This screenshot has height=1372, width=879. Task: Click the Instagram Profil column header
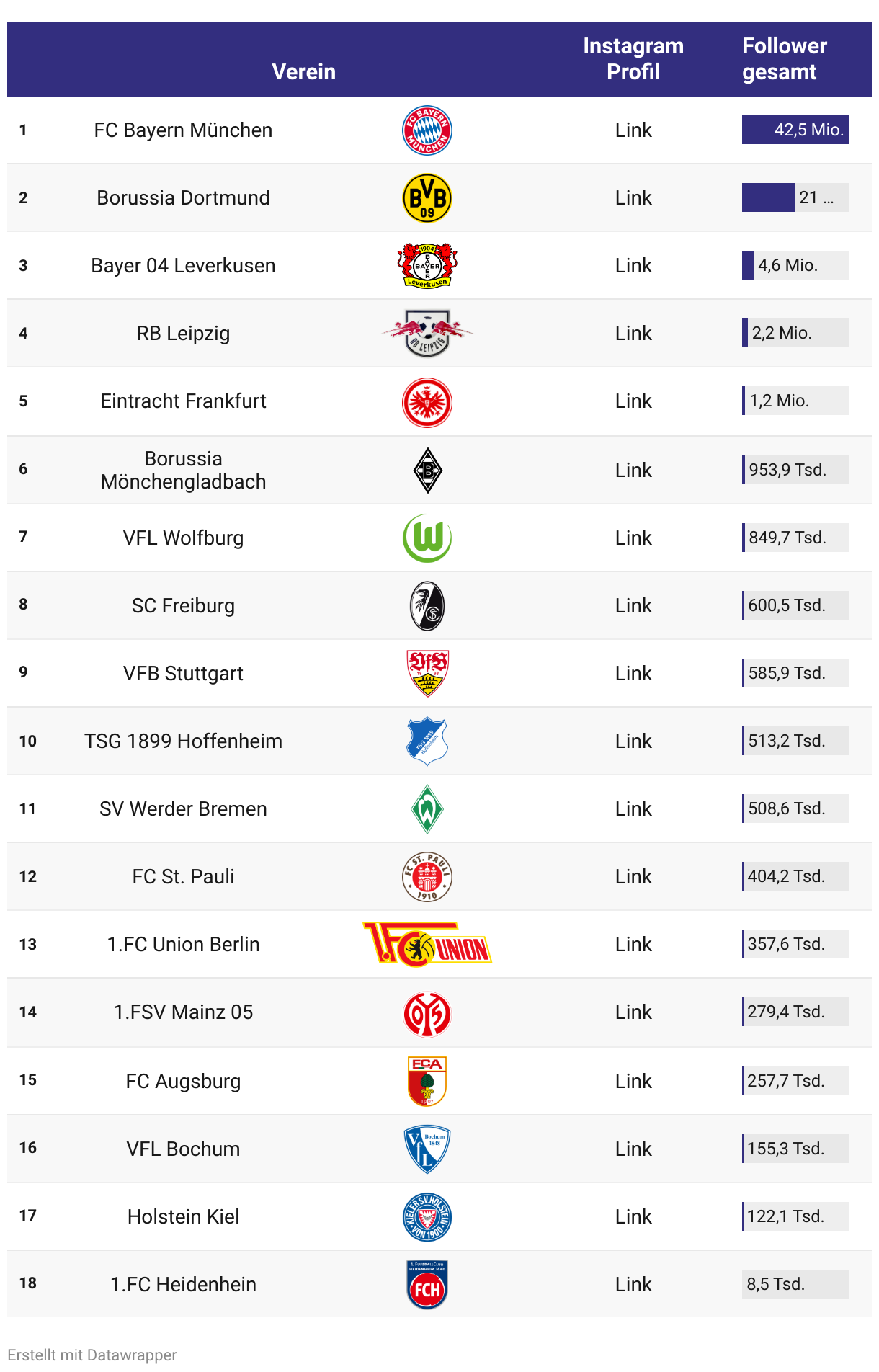pyautogui.click(x=633, y=59)
